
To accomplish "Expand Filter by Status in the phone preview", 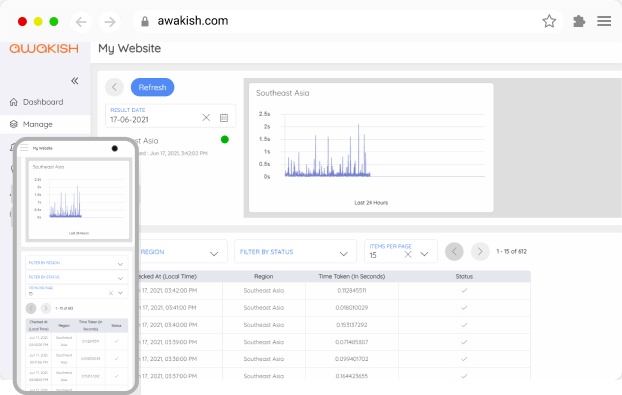I will tap(120, 278).
